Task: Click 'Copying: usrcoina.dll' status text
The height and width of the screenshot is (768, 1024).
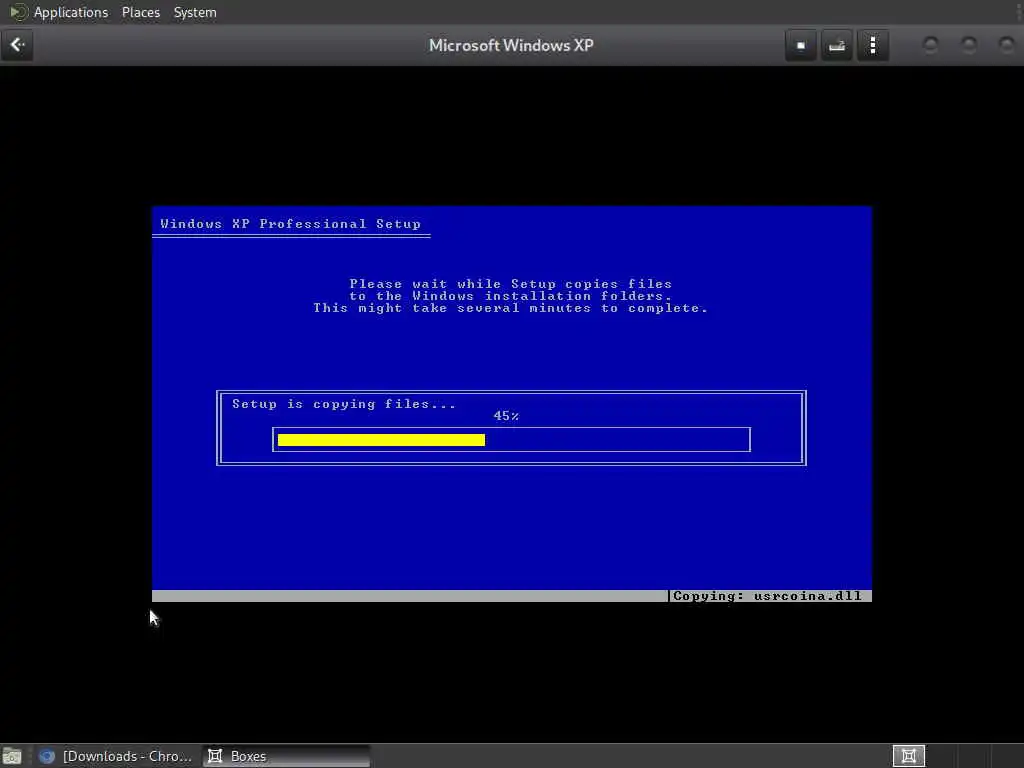Action: (x=767, y=596)
